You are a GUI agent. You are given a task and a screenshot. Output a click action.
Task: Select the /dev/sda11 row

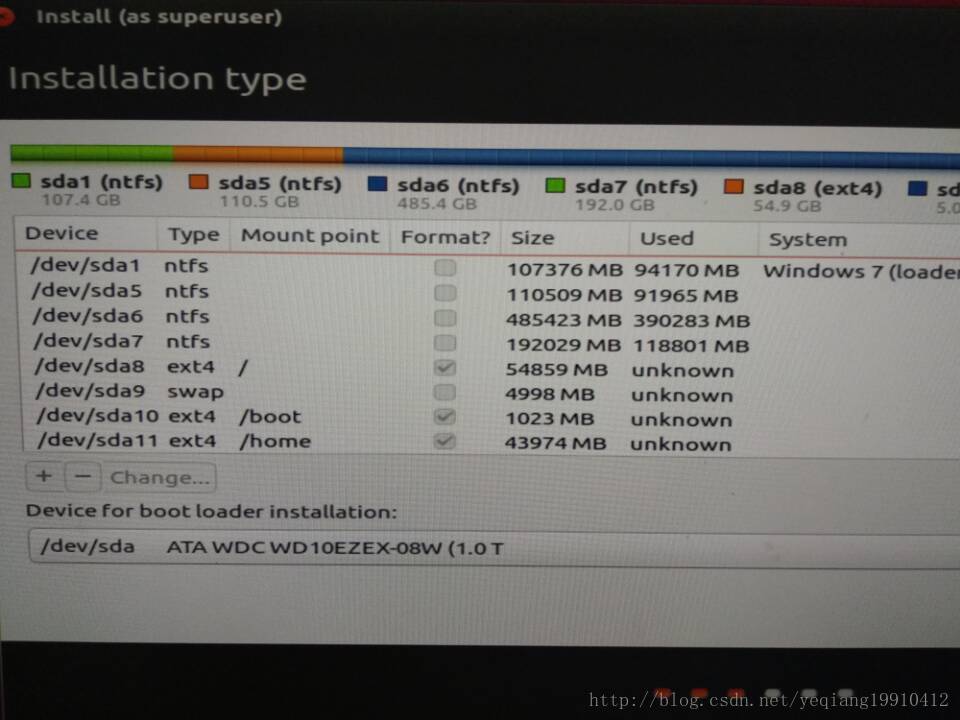(x=490, y=441)
